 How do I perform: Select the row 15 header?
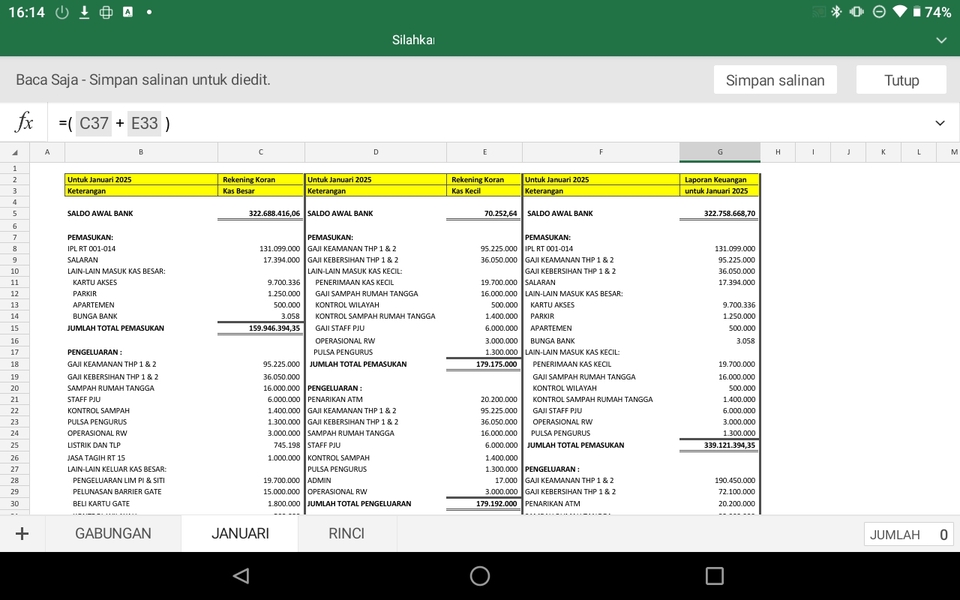click(14, 328)
